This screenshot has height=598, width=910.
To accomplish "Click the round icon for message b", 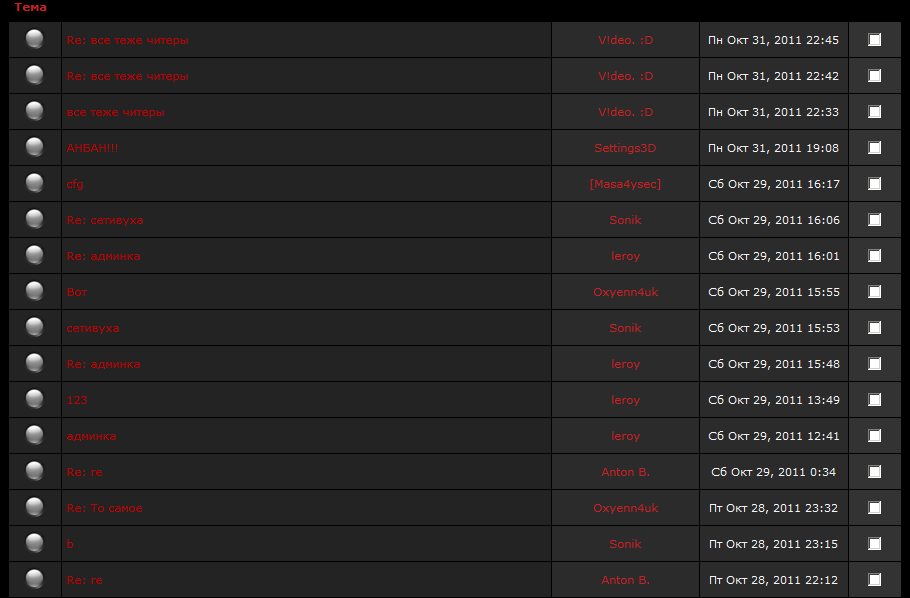I will (x=35, y=543).
